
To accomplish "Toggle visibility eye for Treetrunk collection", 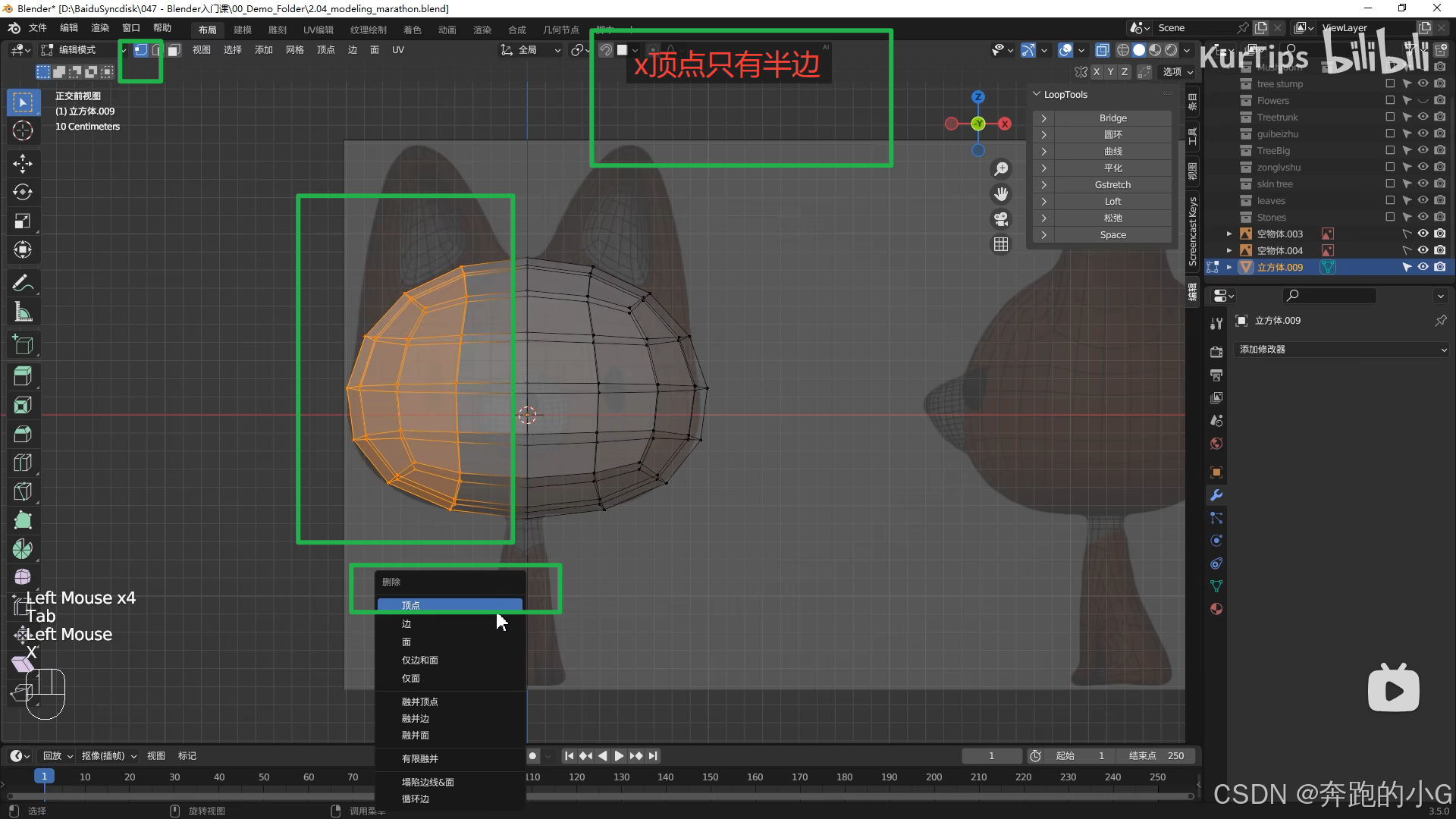I will pos(1423,117).
